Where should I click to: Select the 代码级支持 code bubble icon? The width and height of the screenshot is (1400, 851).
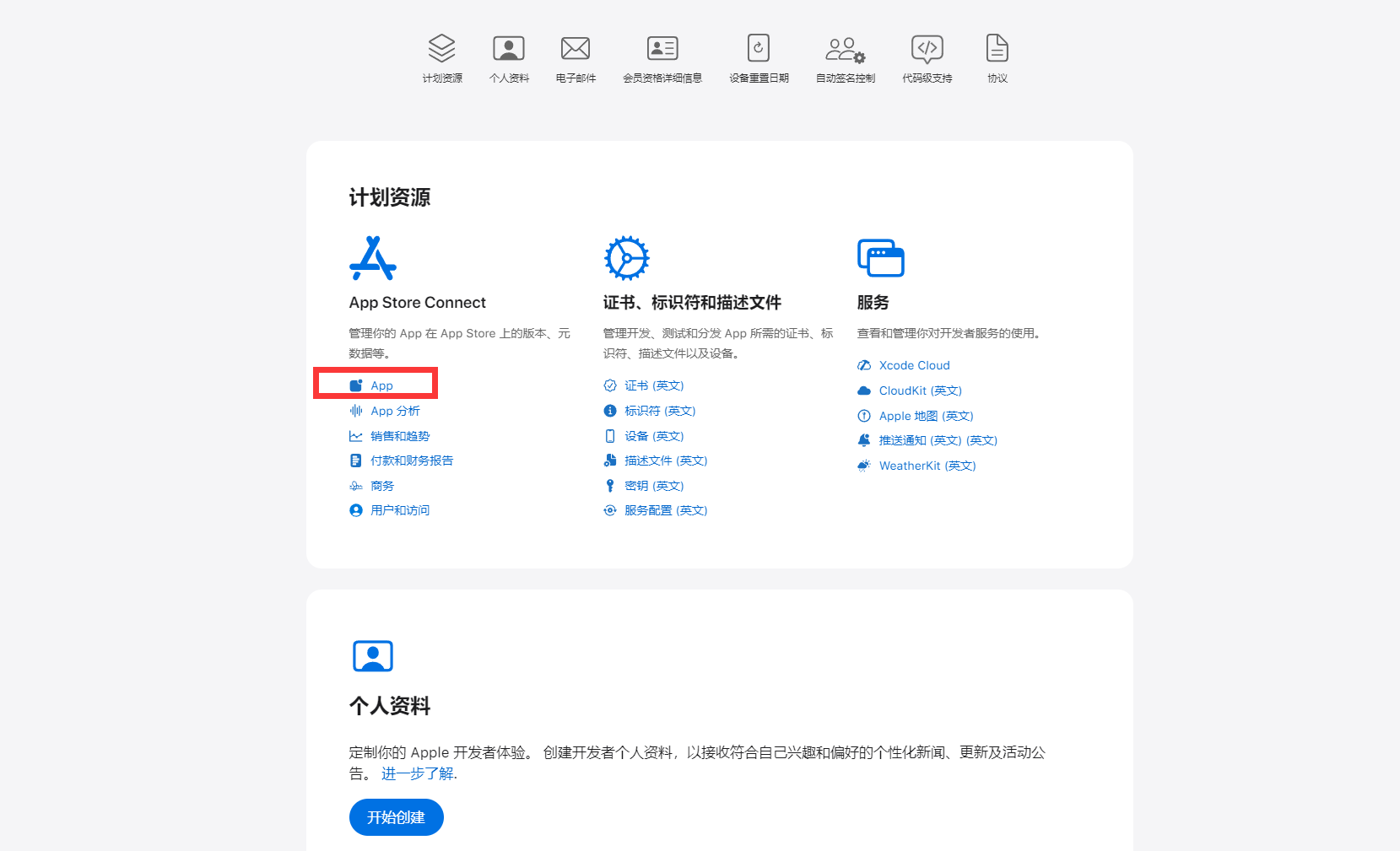point(927,49)
